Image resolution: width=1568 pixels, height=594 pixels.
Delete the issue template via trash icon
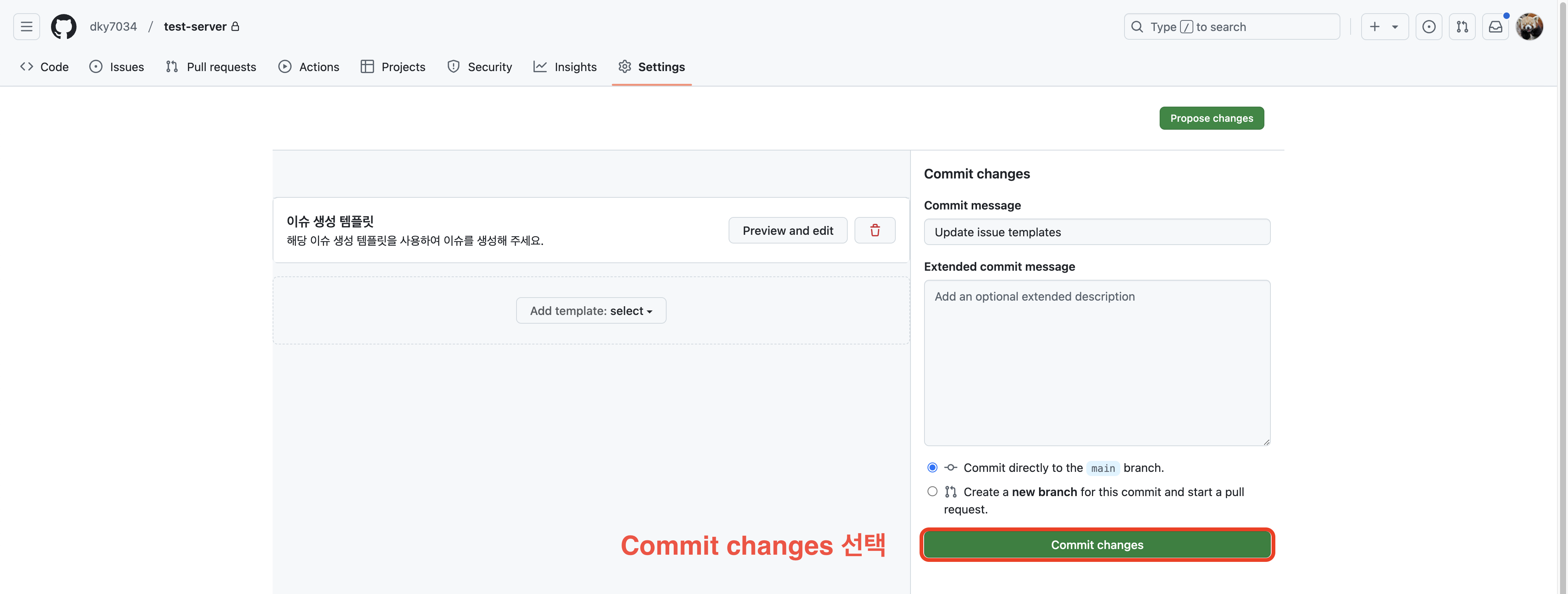coord(874,231)
